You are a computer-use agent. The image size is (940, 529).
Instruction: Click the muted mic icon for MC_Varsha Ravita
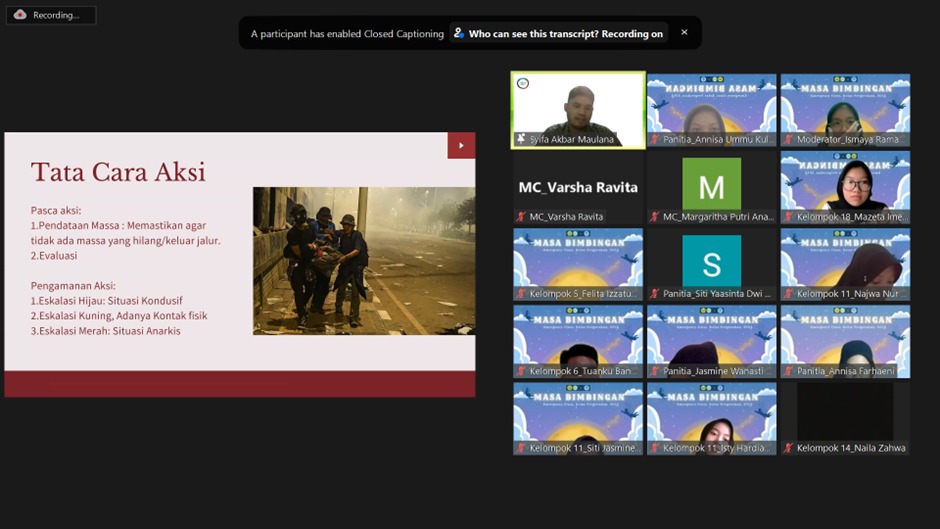pyautogui.click(x=521, y=217)
